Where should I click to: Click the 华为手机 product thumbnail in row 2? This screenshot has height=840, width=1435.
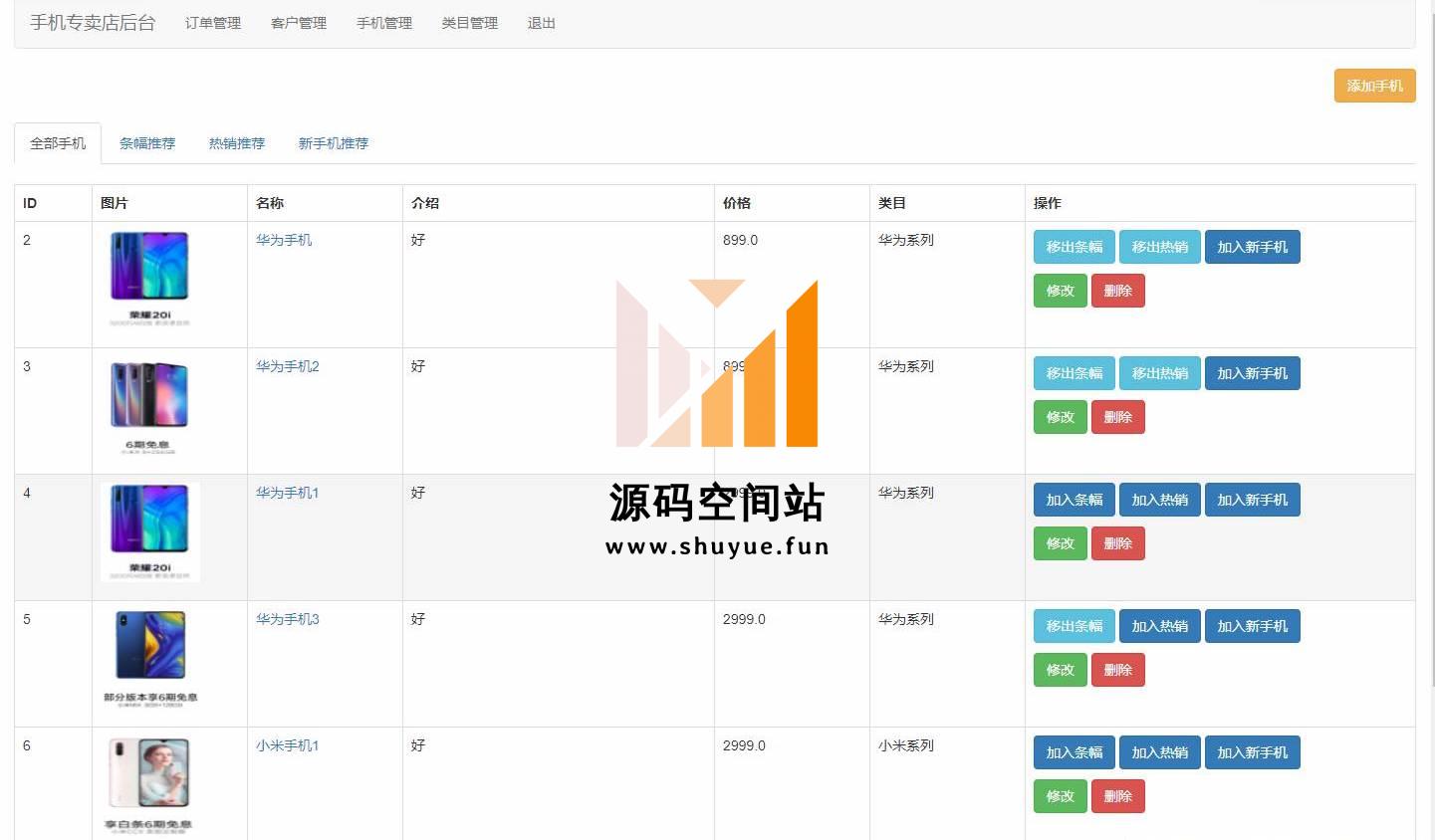tap(149, 280)
